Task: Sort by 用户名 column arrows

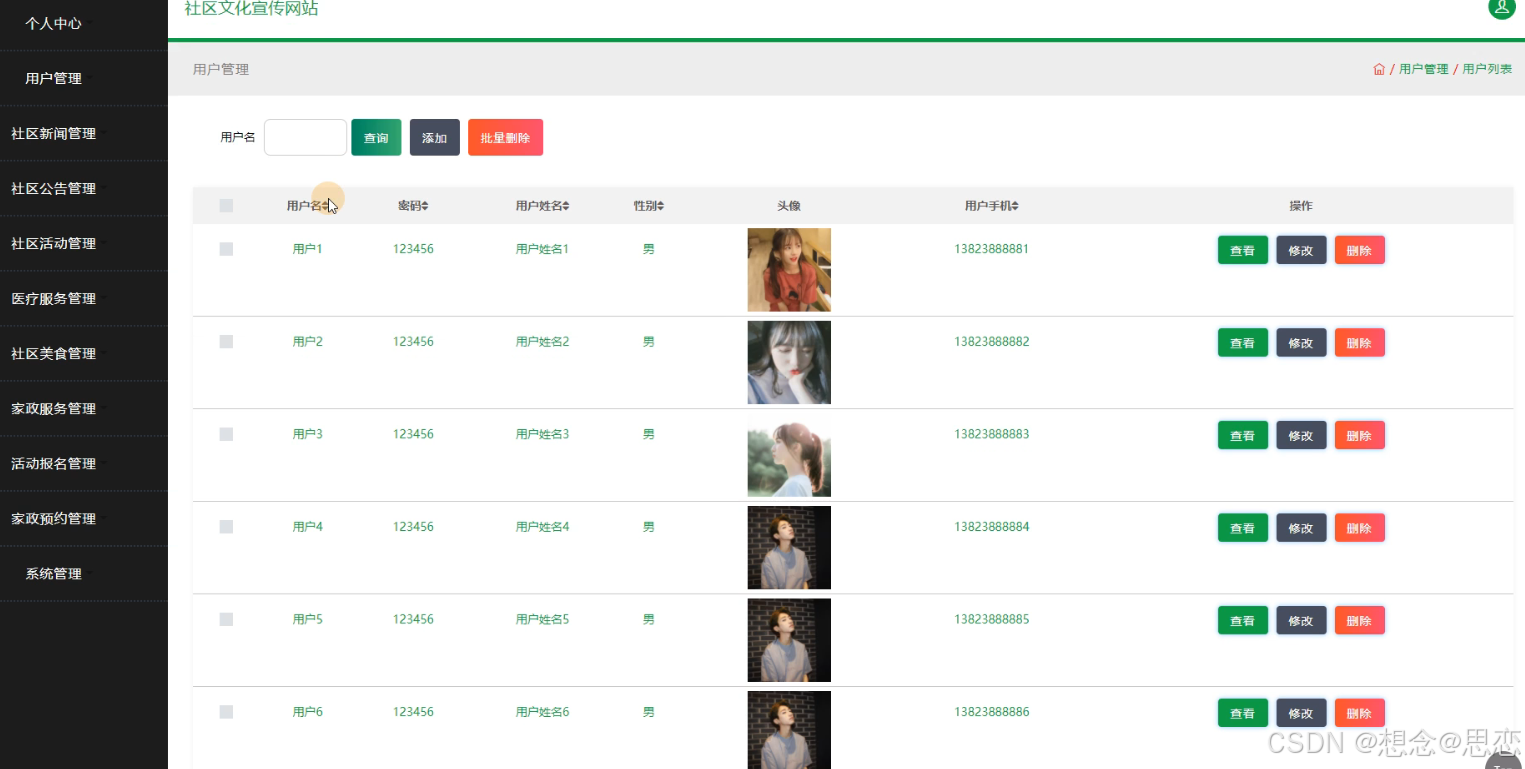Action: click(326, 206)
